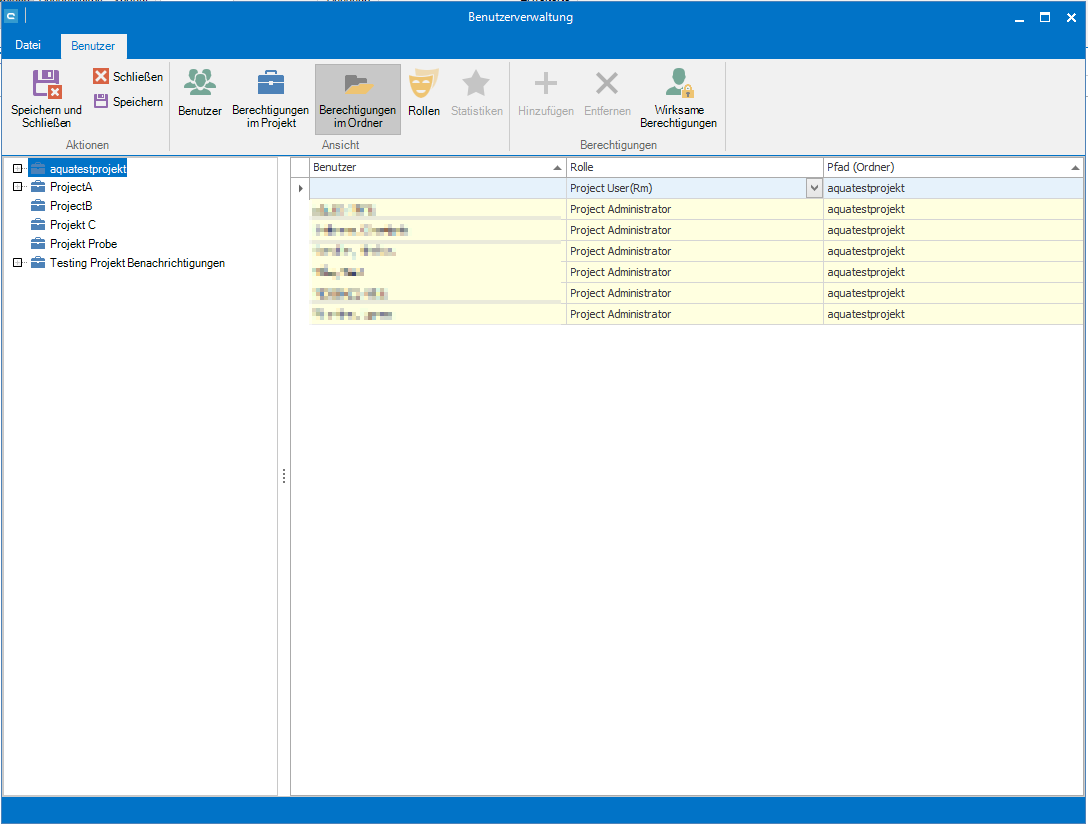The height and width of the screenshot is (825, 1088).
Task: Expand the aquatestprojekt tree node
Action: point(18,168)
